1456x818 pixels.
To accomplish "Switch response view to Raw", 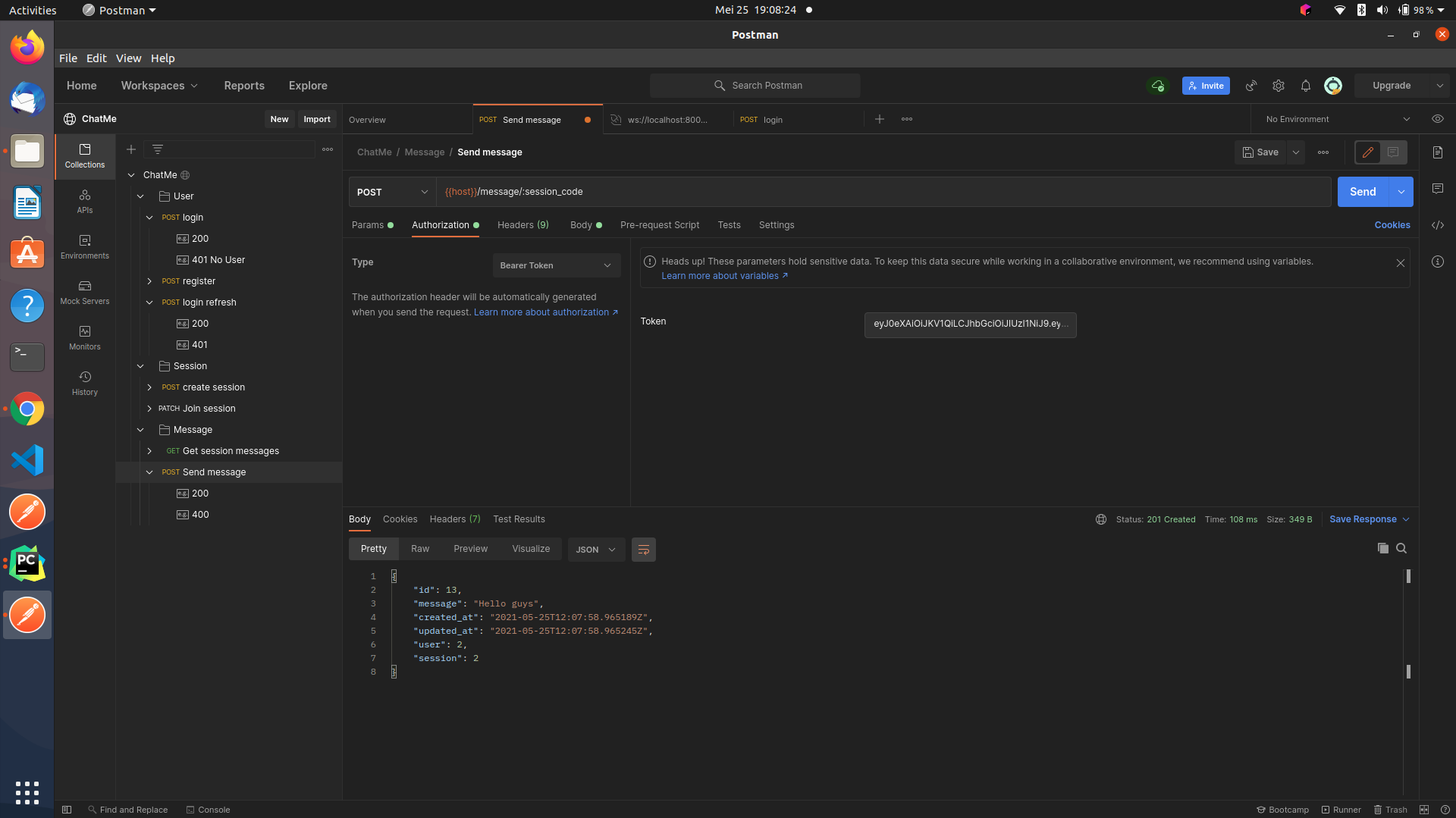I will point(420,549).
